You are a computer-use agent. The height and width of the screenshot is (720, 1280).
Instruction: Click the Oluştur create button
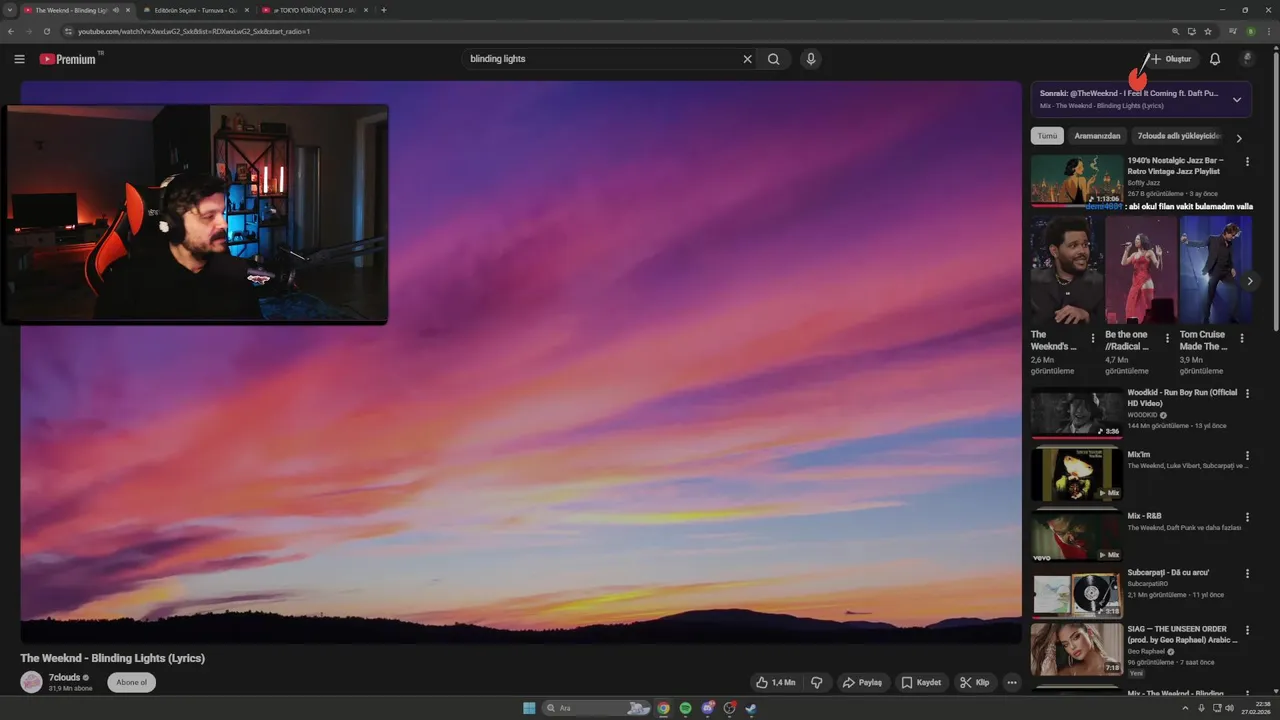pos(1170,59)
